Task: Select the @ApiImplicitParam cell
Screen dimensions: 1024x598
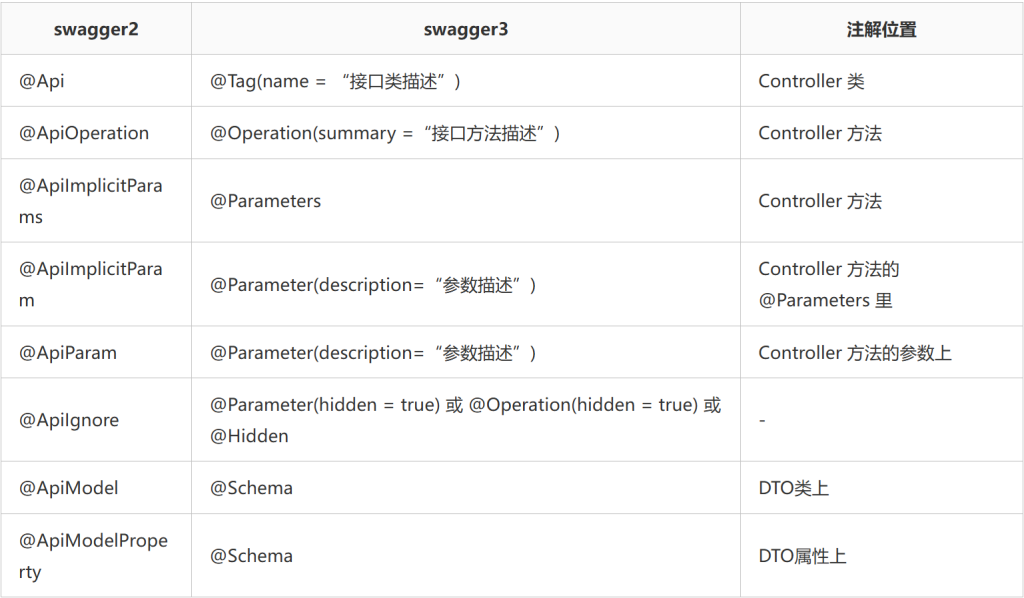Action: click(96, 285)
